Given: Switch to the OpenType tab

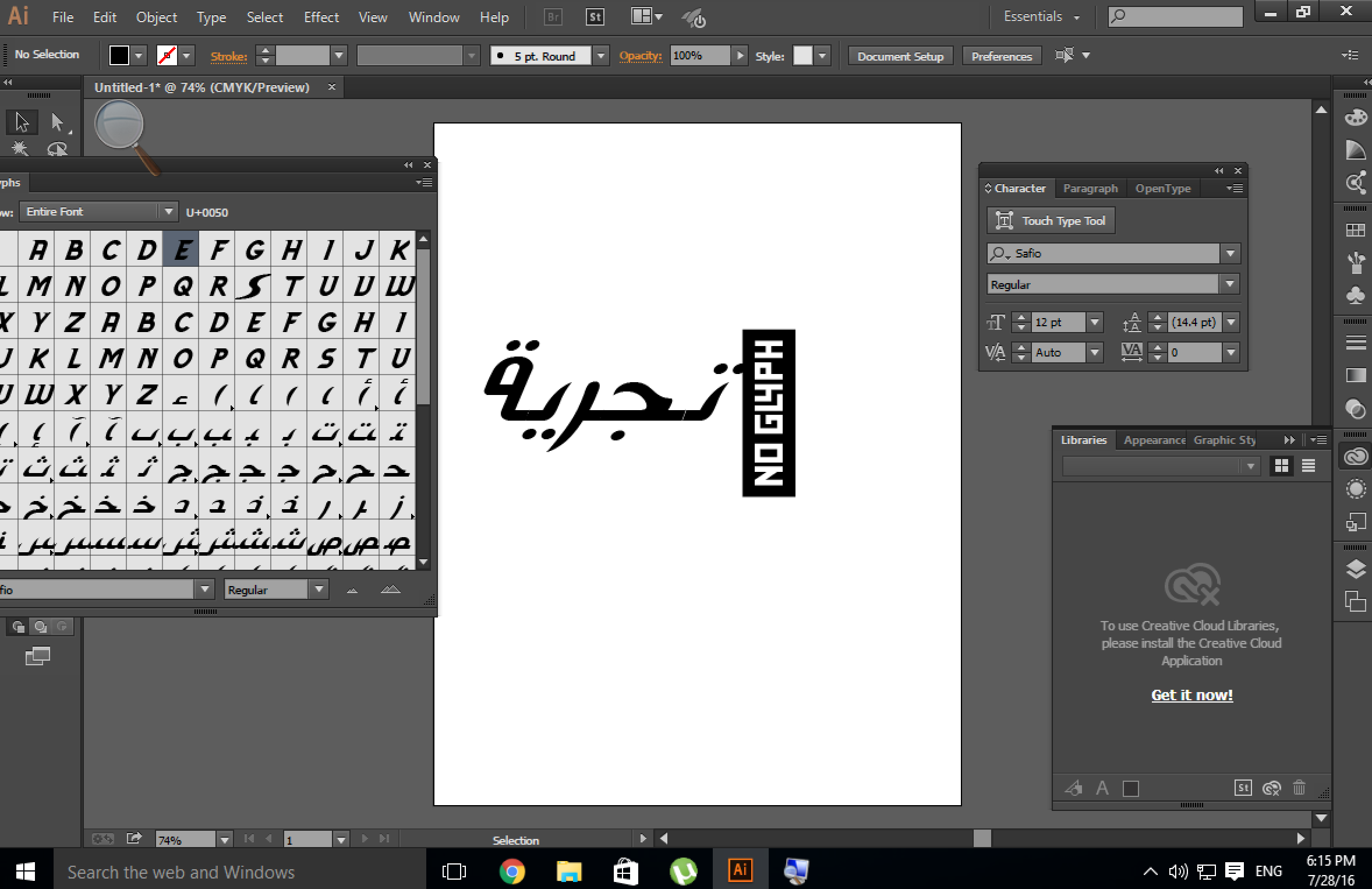Looking at the screenshot, I should (1162, 188).
